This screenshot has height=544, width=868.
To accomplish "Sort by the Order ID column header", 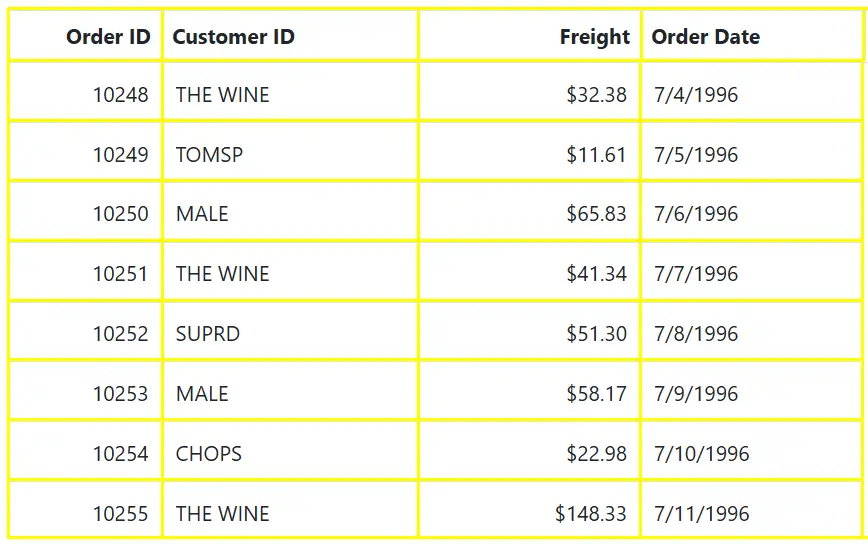I will pos(108,37).
